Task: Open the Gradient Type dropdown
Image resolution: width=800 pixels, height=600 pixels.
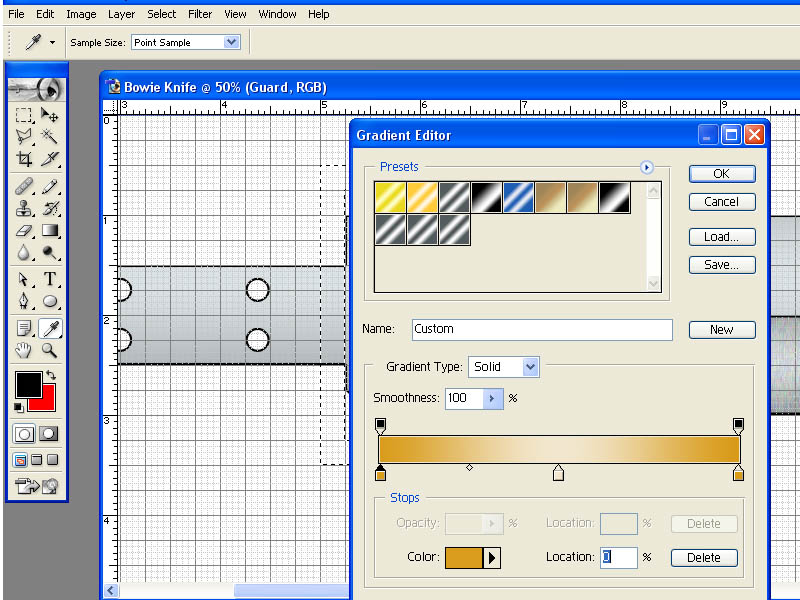Action: click(x=504, y=367)
